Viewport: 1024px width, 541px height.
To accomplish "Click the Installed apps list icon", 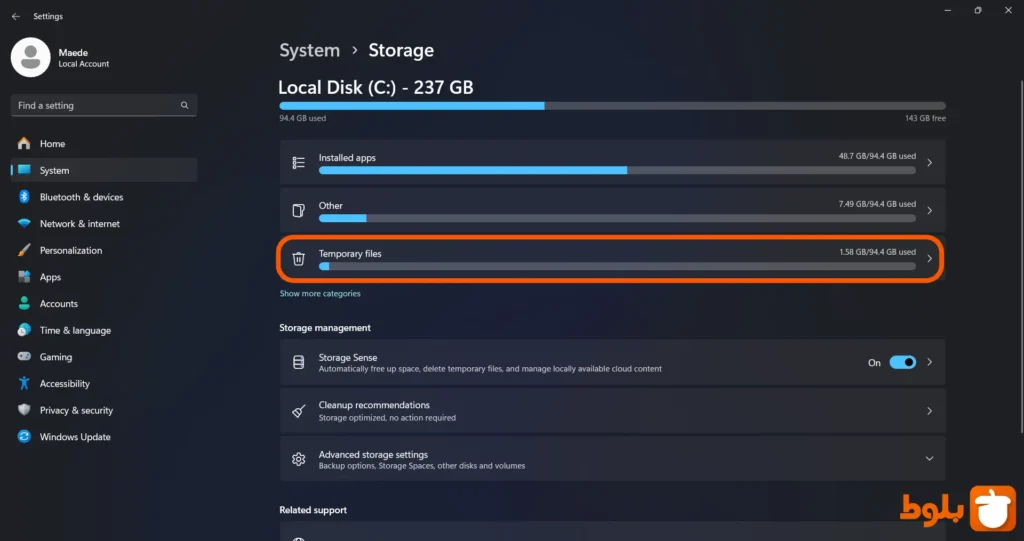I will pos(298,162).
